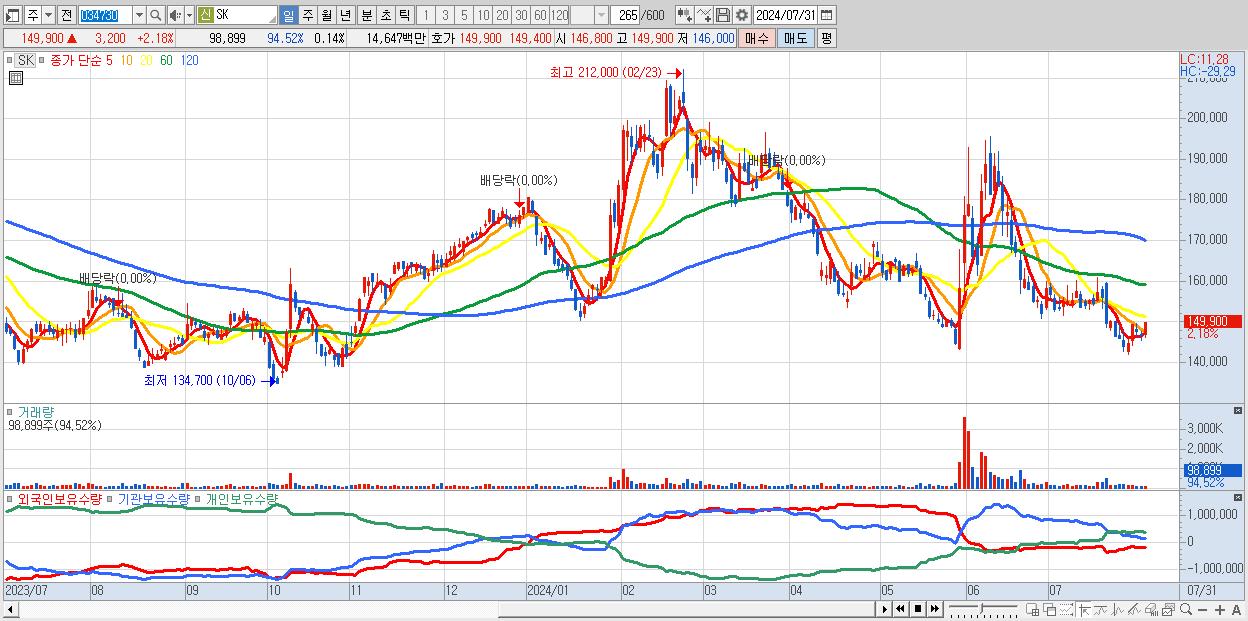Click the speaker sound icon
This screenshot has height=621, width=1248.
[x=175, y=15]
